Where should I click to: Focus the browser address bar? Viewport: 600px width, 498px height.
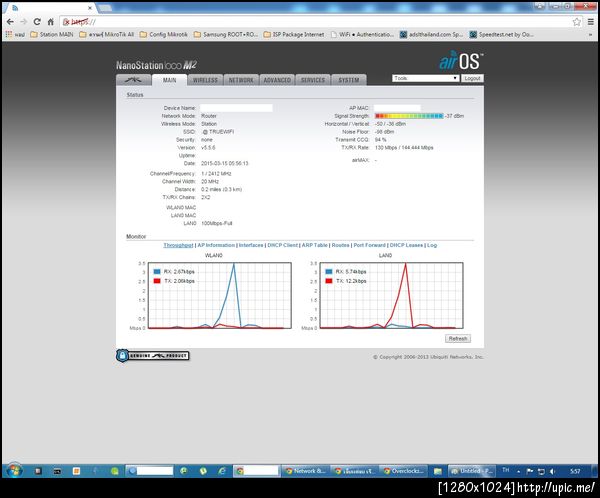pos(321,22)
